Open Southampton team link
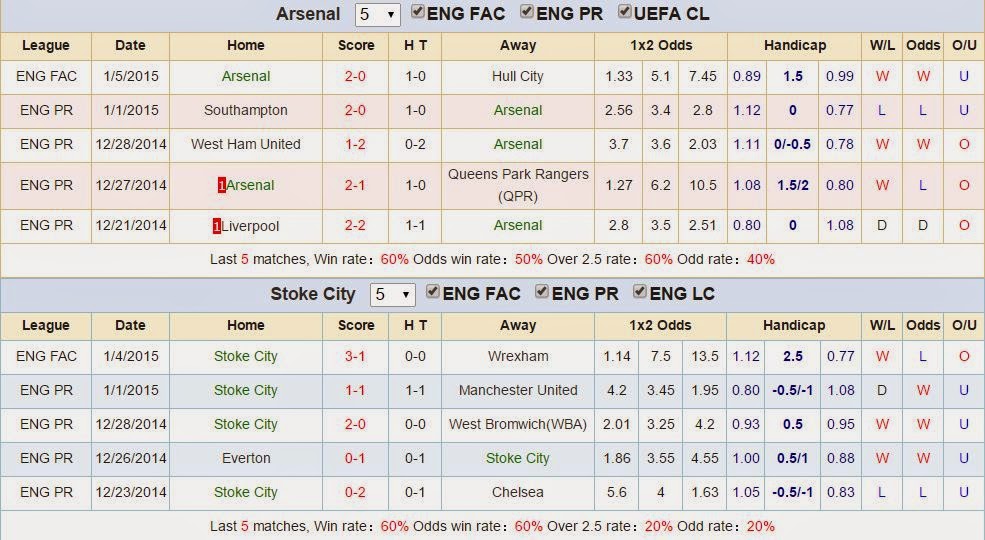This screenshot has width=985, height=540. (x=246, y=111)
